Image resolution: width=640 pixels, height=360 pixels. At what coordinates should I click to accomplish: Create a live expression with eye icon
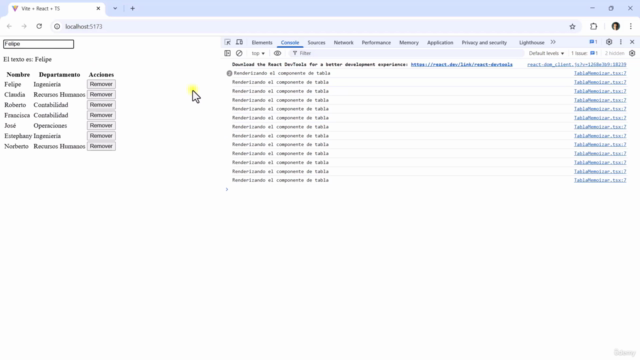coord(278,53)
